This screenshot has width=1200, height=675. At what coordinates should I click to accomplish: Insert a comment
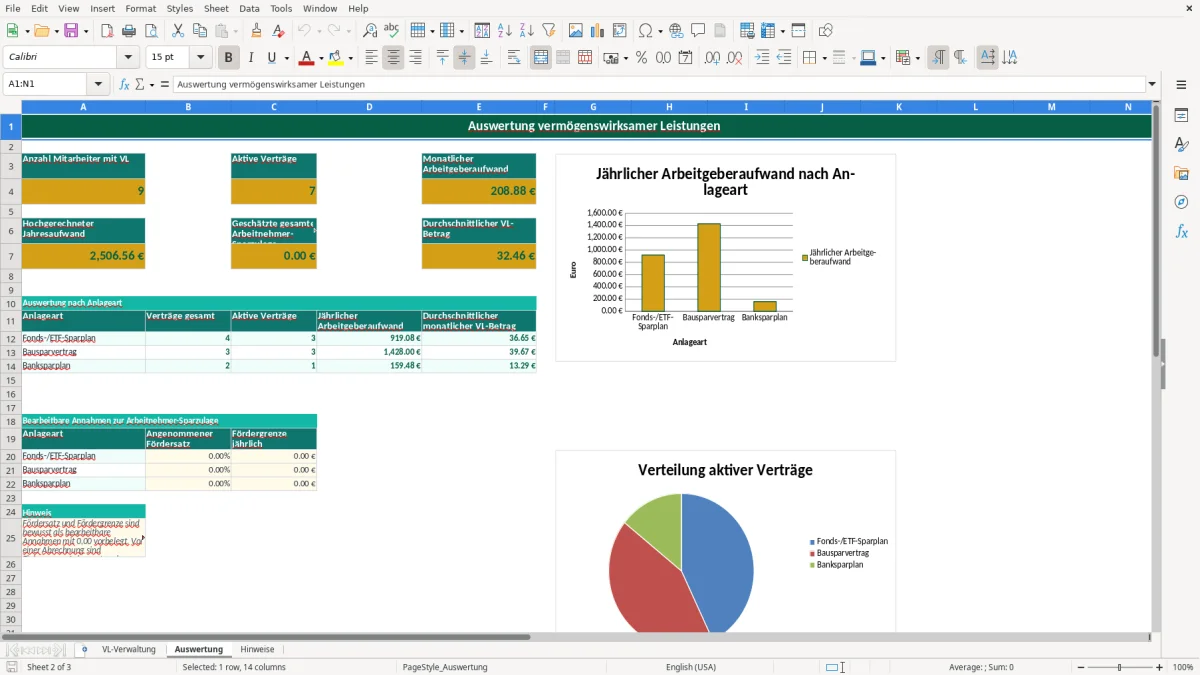click(x=698, y=31)
